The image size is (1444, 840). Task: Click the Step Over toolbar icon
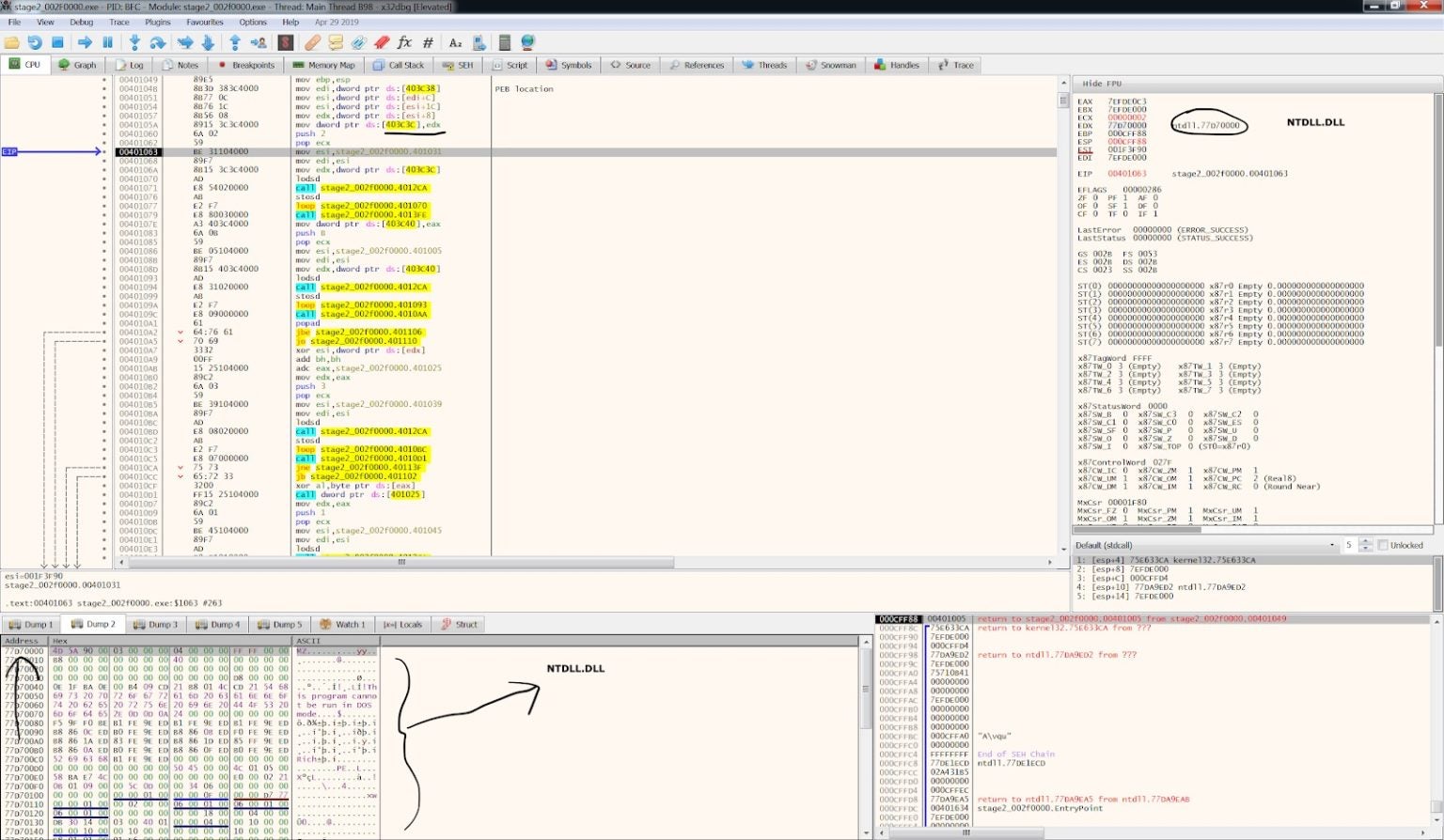(x=158, y=42)
